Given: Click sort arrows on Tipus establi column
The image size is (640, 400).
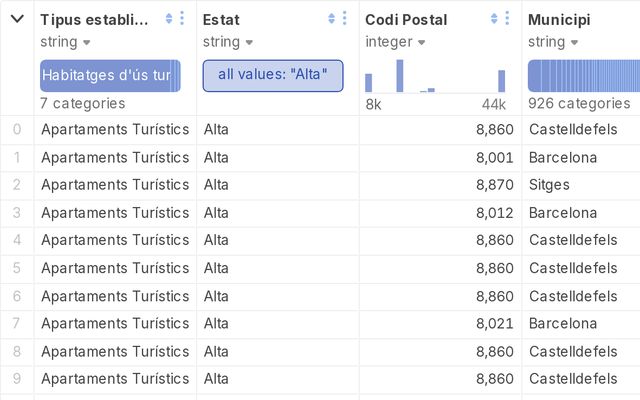Looking at the screenshot, I should pyautogui.click(x=169, y=18).
